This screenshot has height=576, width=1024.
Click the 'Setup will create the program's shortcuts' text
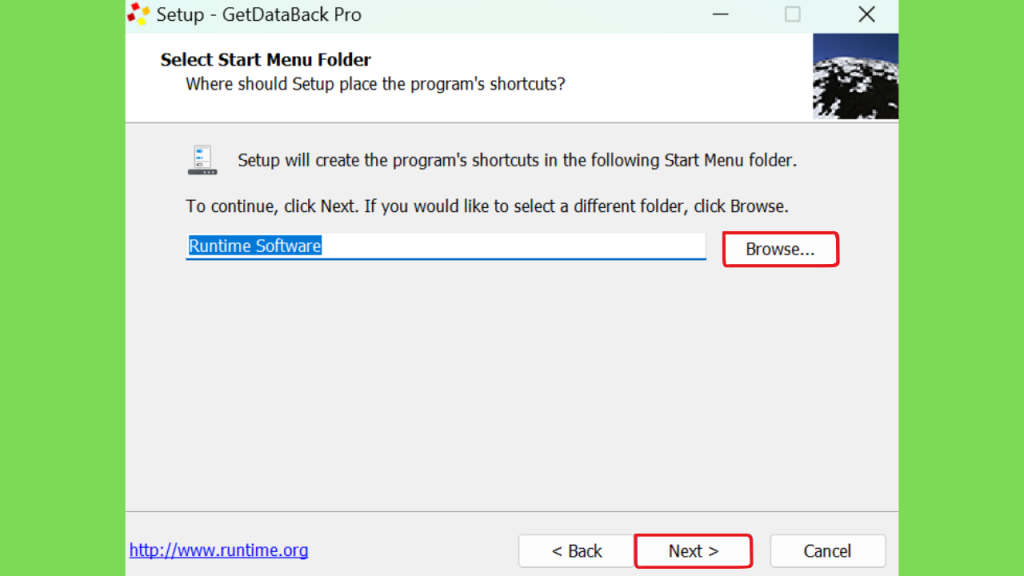(517, 160)
